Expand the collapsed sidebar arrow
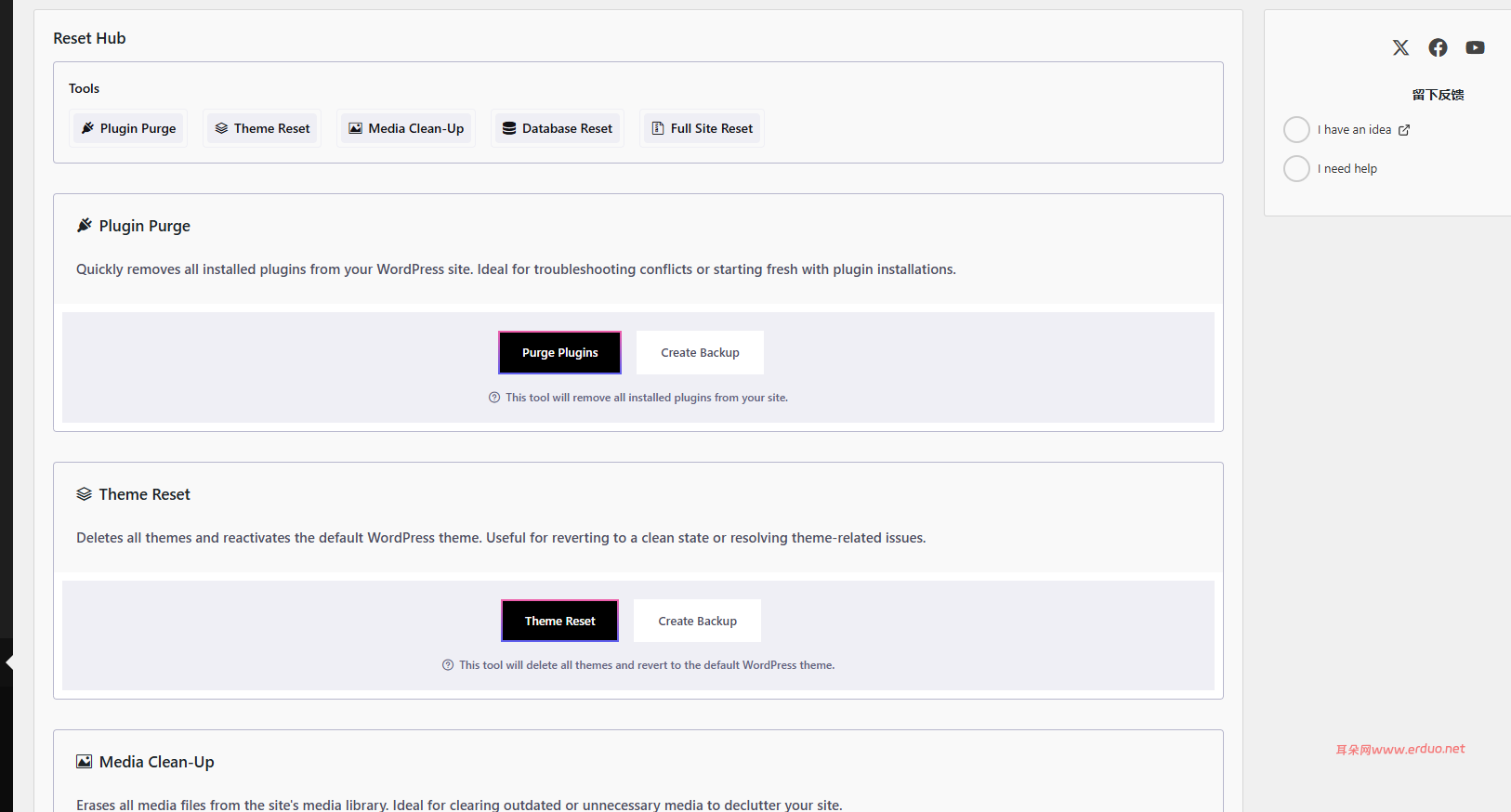The height and width of the screenshot is (812, 1511). (9, 662)
